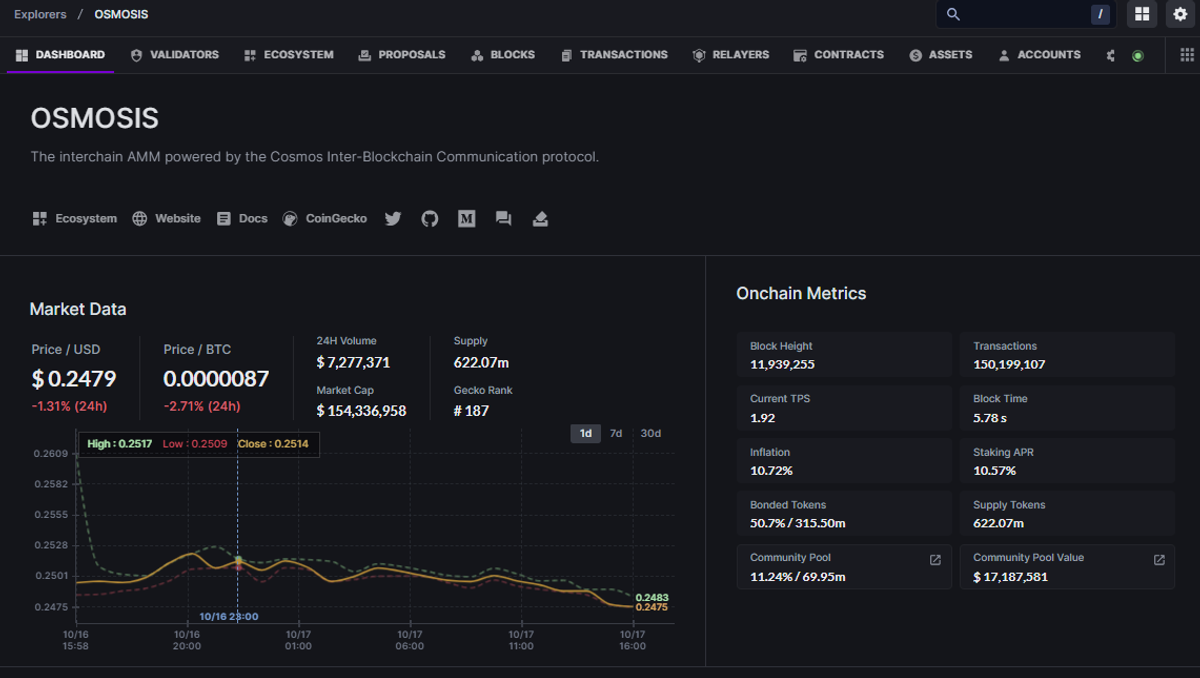Select the 7d chart range
1200x678 pixels.
pyautogui.click(x=616, y=433)
